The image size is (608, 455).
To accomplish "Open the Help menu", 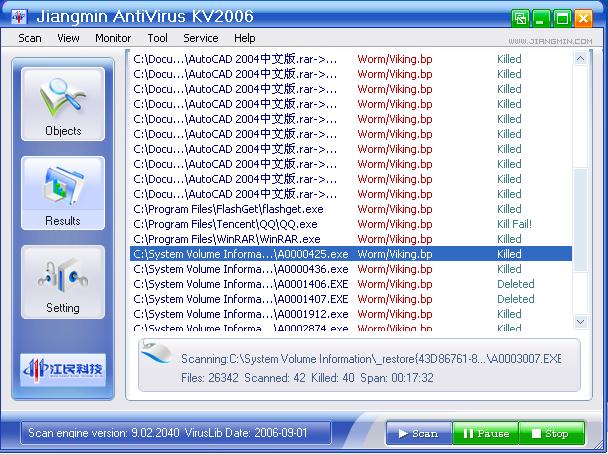I will pyautogui.click(x=245, y=38).
